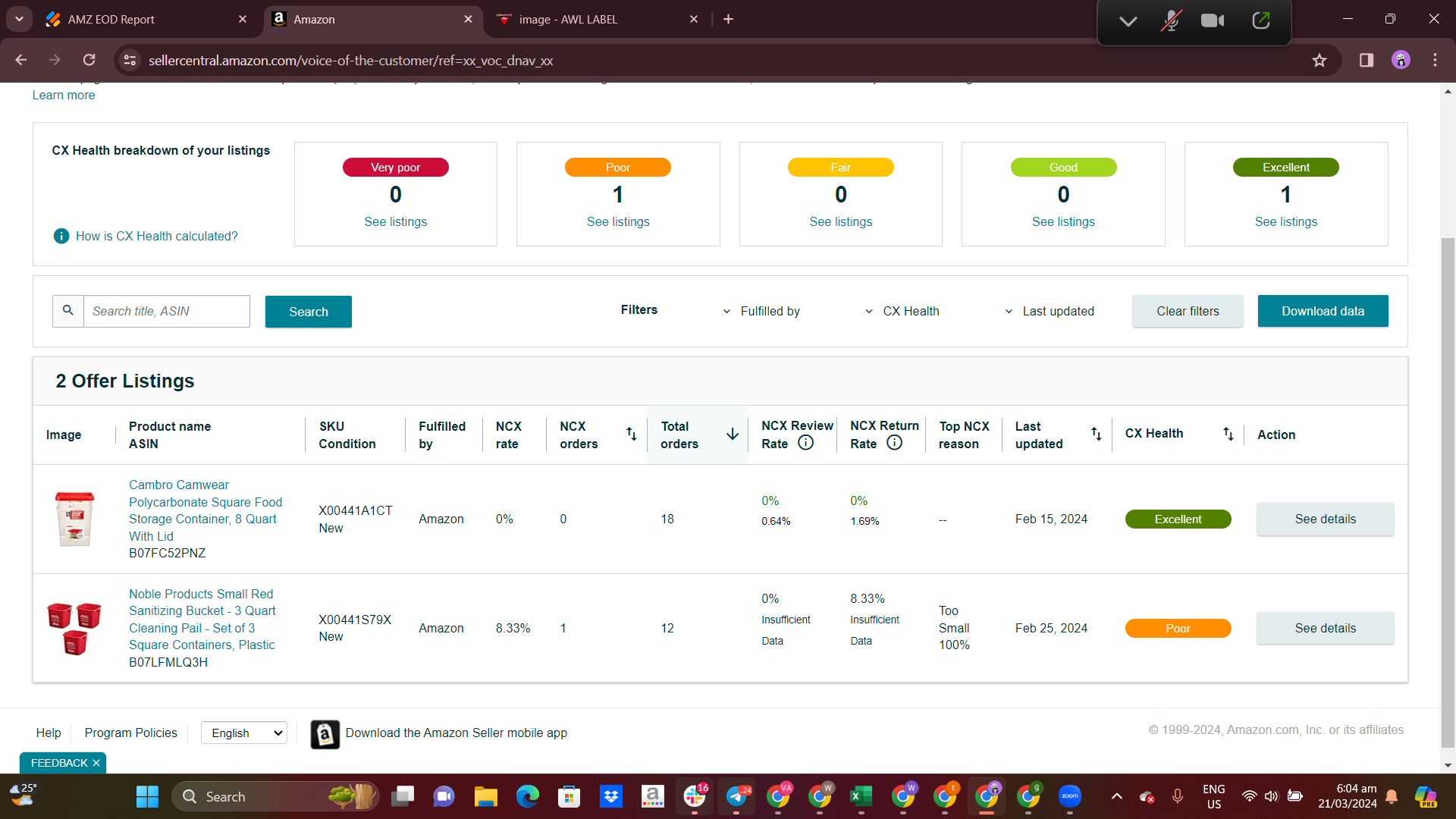Image resolution: width=1456 pixels, height=819 pixels.
Task: Launch Microsoft Edge from the taskbar
Action: (x=527, y=796)
